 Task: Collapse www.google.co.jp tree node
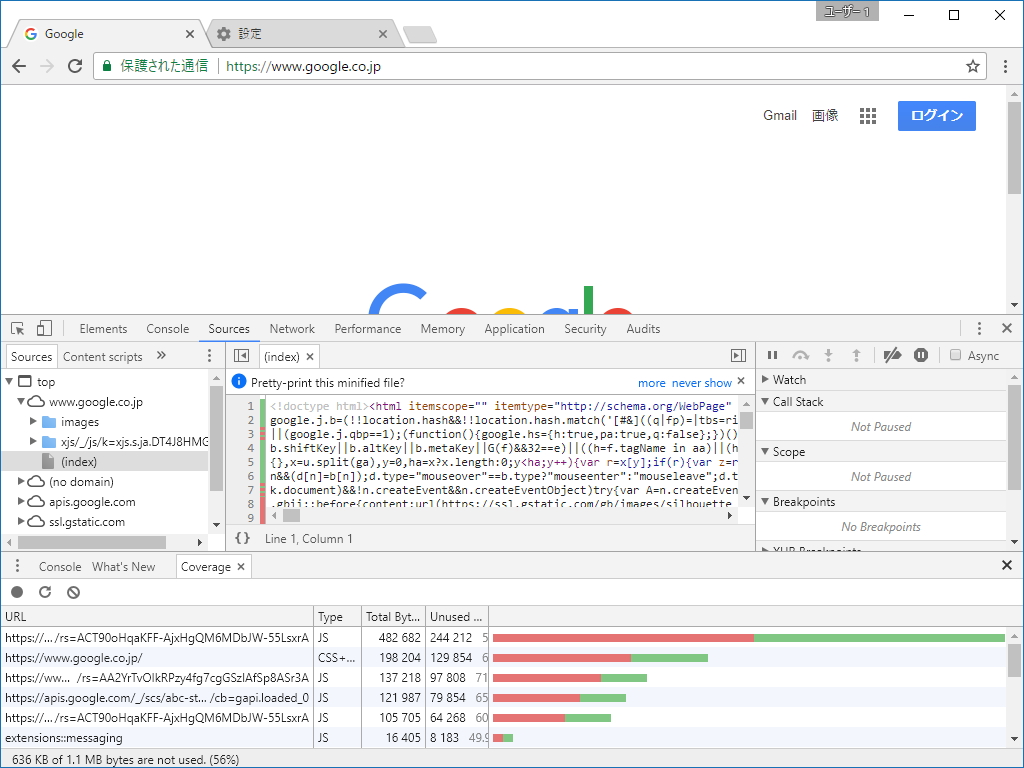pos(21,402)
